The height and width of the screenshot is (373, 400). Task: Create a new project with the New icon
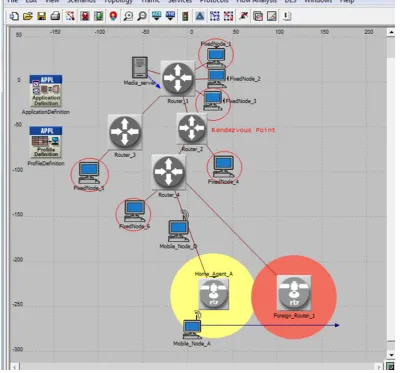coord(14,16)
